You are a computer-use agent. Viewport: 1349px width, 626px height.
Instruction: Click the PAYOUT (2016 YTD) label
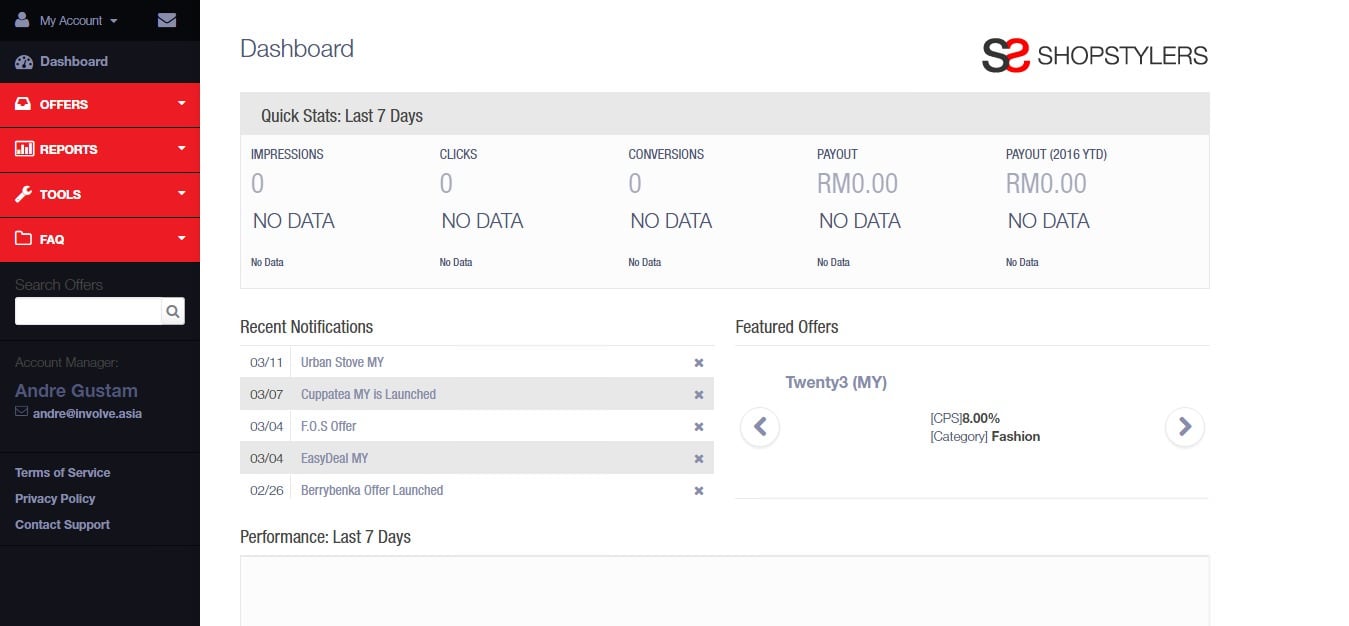[1056, 154]
